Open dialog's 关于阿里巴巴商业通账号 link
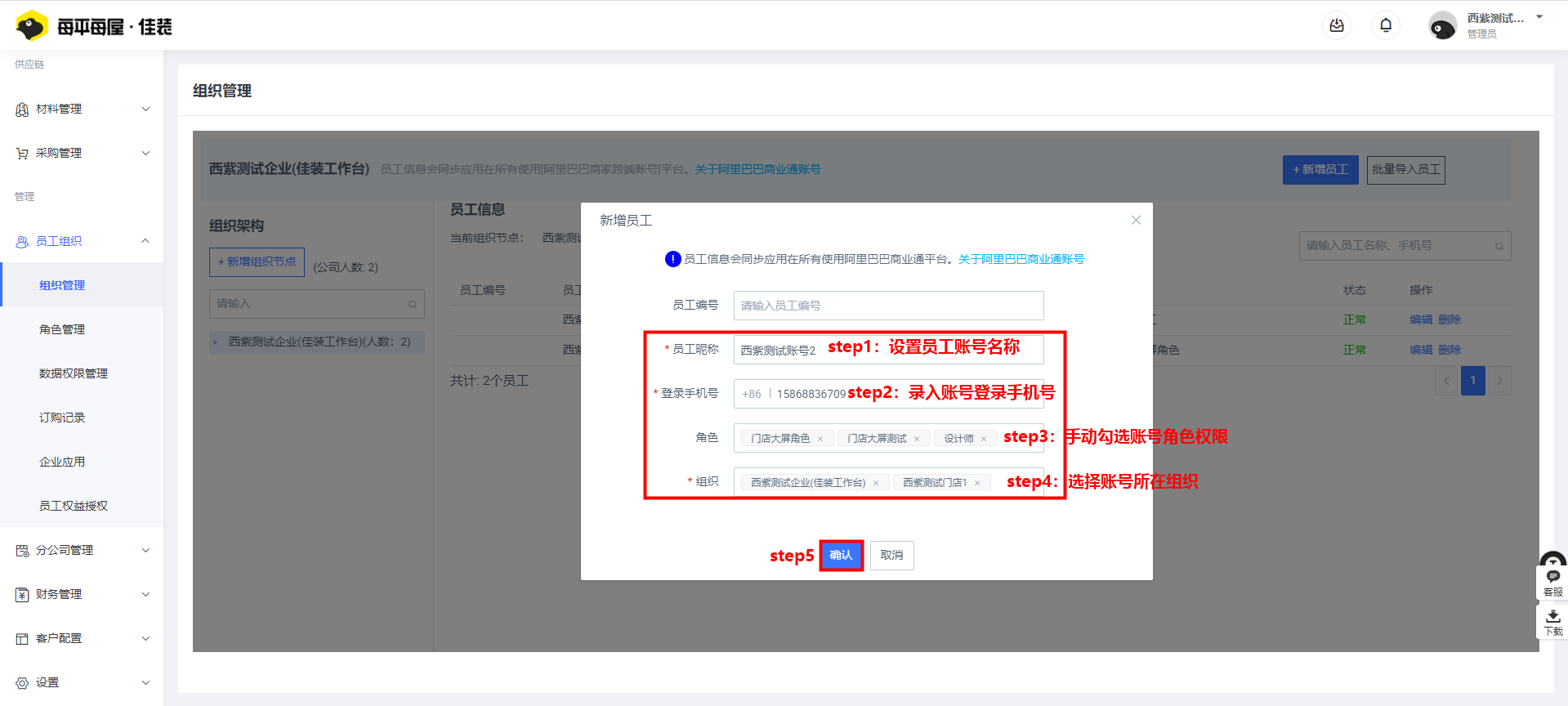The image size is (1568, 706). (1021, 259)
